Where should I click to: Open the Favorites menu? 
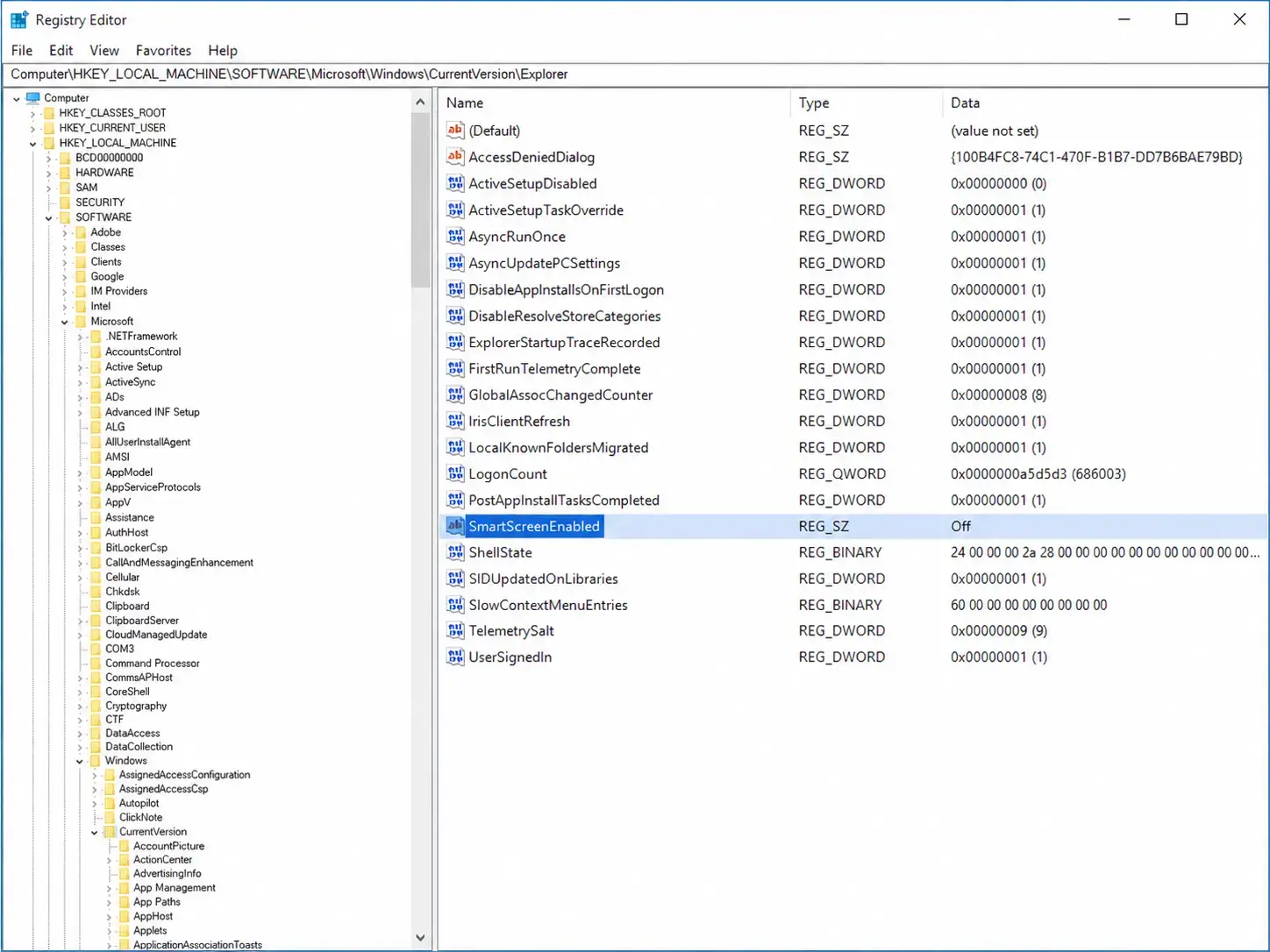[x=163, y=51]
